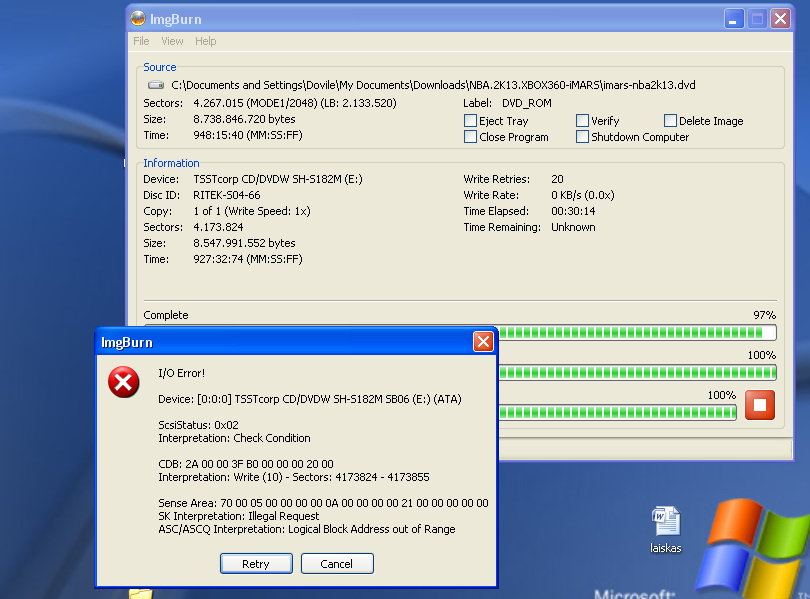
Task: Click the Complete progress bar at 97%
Action: [x=637, y=333]
